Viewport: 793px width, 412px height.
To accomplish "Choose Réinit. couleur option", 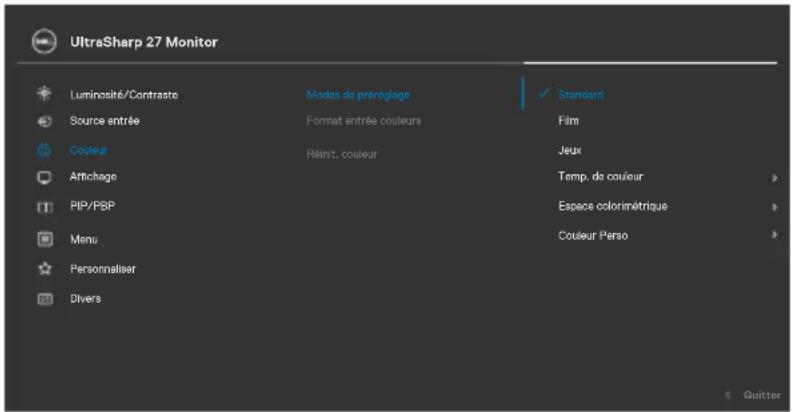I will tap(342, 154).
